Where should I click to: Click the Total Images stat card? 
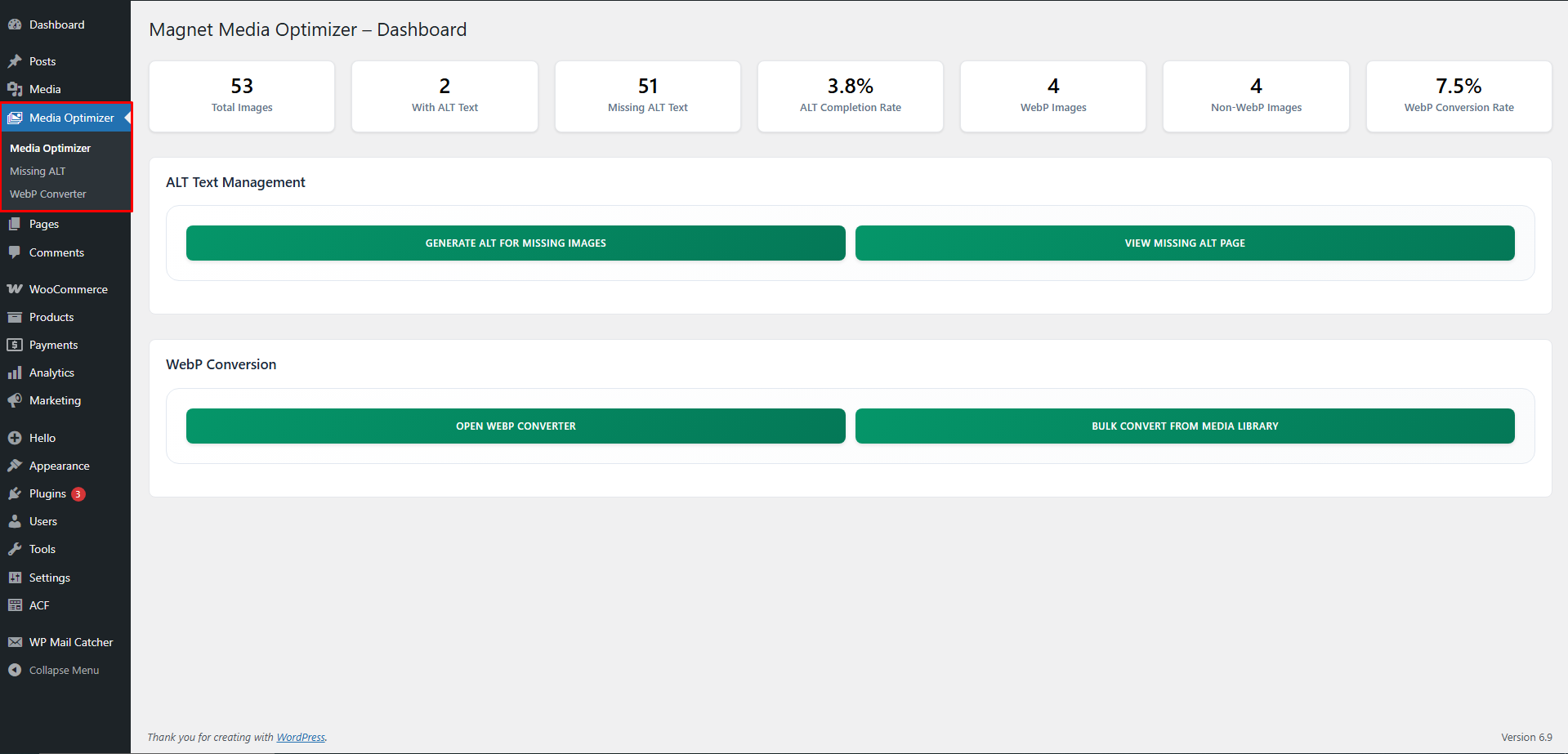coord(242,96)
